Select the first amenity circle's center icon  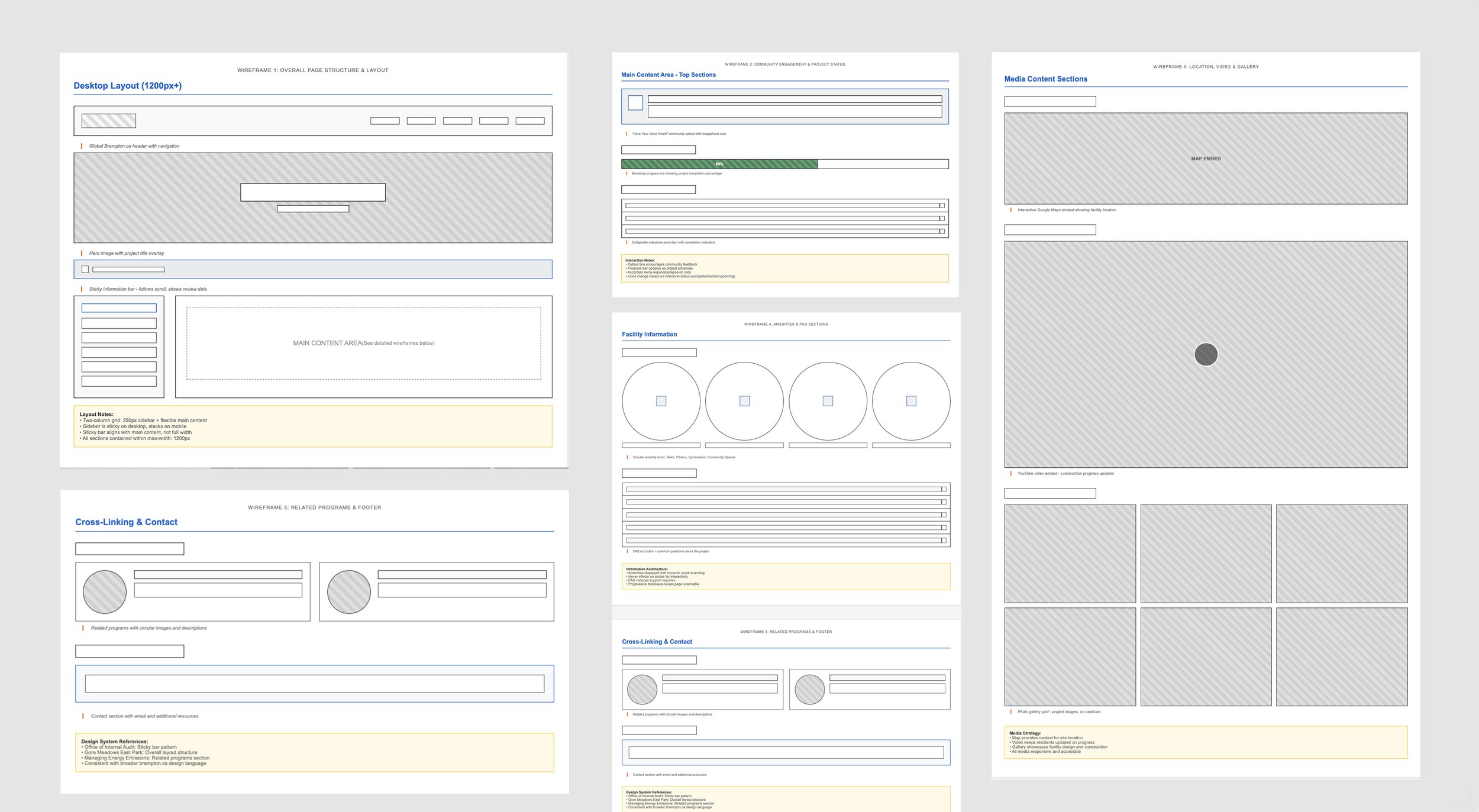(x=661, y=401)
